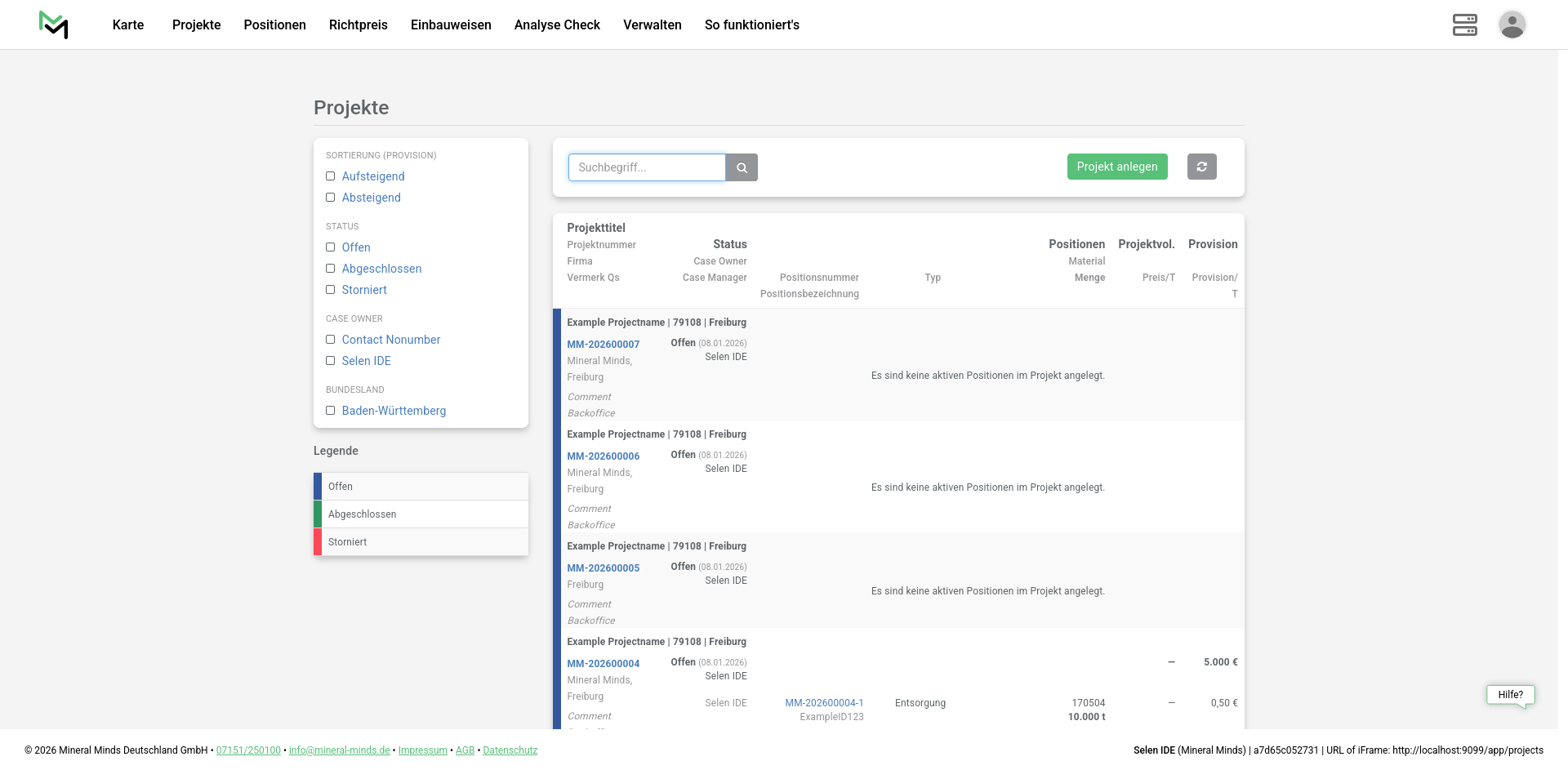Open the Karte menu item

click(x=128, y=24)
